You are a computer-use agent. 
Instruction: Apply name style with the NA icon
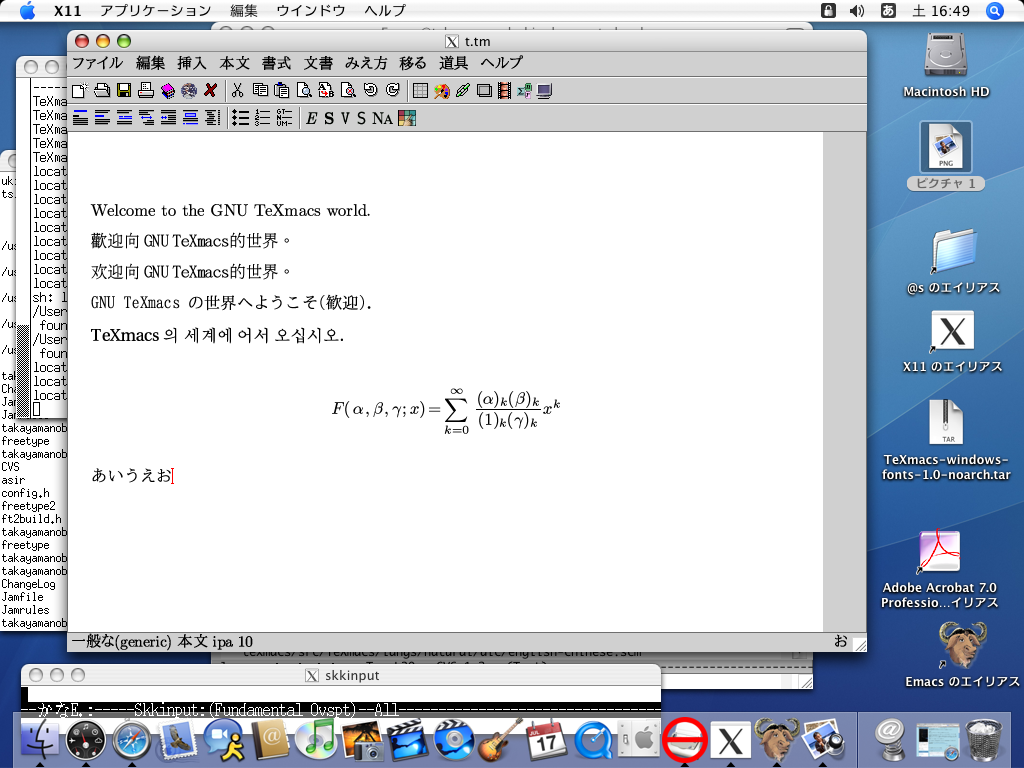click(x=383, y=118)
